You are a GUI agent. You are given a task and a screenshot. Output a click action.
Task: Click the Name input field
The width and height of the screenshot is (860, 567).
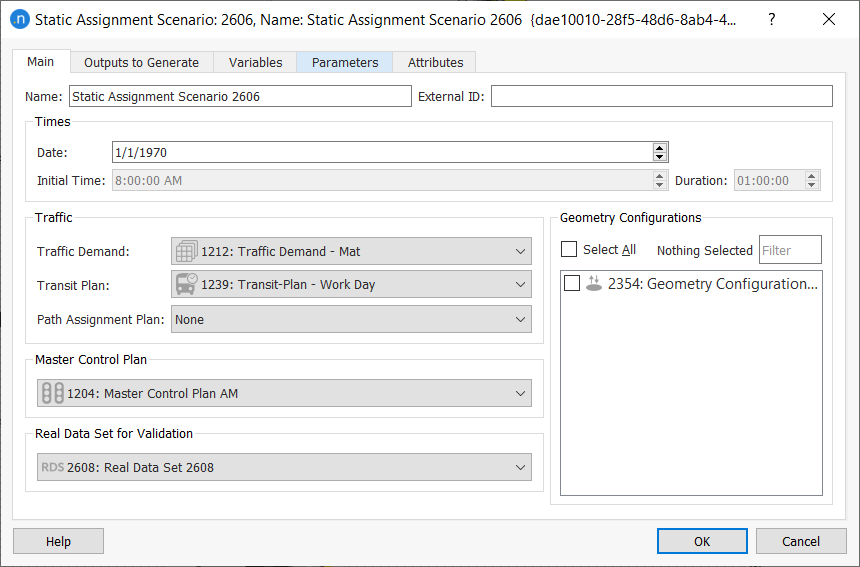point(240,97)
